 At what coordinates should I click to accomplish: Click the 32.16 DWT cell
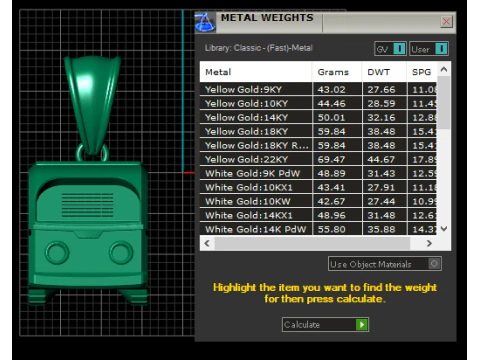tap(384, 117)
